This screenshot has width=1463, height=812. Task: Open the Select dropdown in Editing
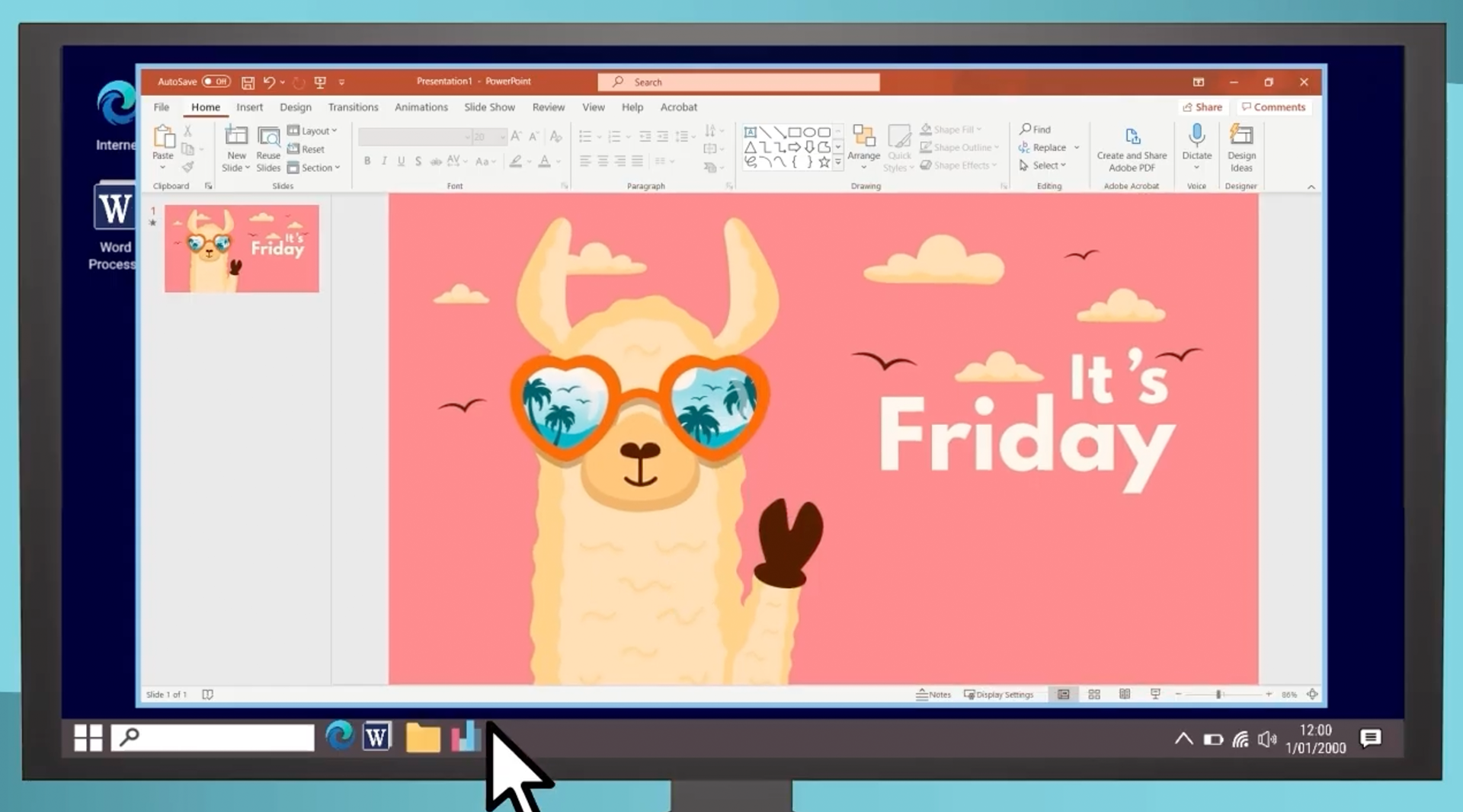[x=1044, y=165]
